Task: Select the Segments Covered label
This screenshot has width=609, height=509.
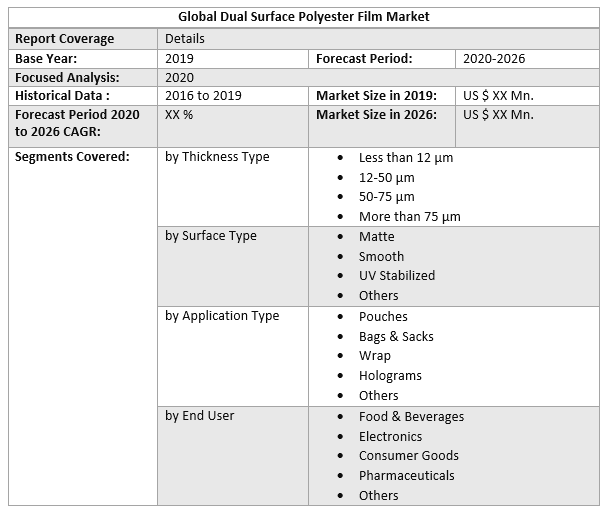Action: tap(72, 157)
